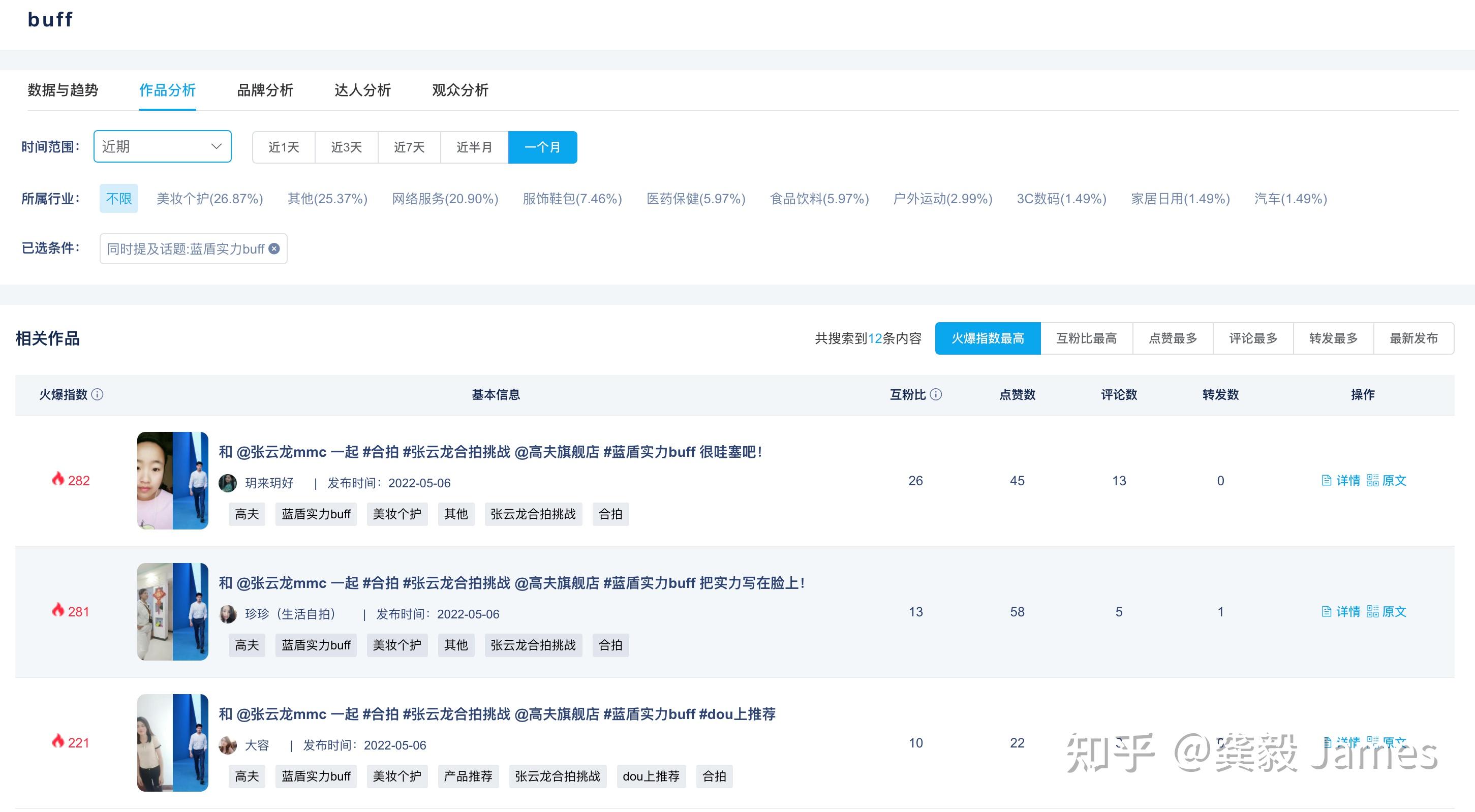Click the first video's thumbnail
The width and height of the screenshot is (1475, 812).
[x=172, y=480]
